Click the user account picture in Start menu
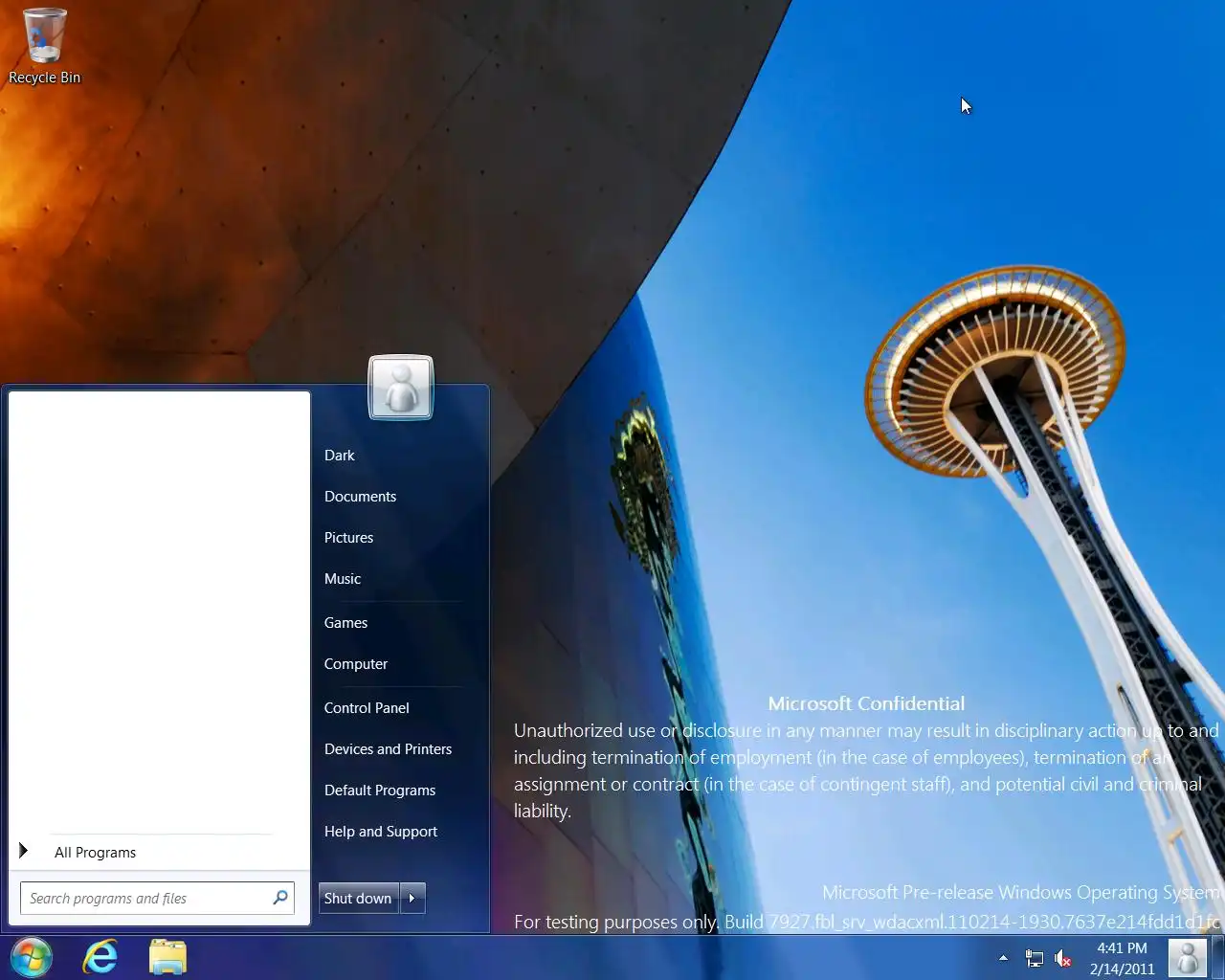The height and width of the screenshot is (980, 1225). coord(401,388)
